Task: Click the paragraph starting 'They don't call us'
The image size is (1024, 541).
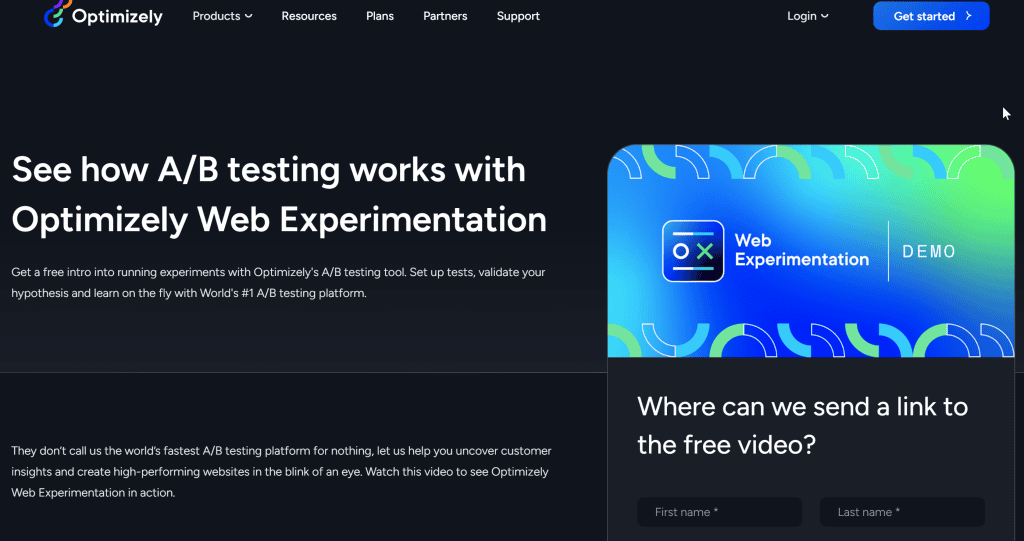Action: [281, 472]
